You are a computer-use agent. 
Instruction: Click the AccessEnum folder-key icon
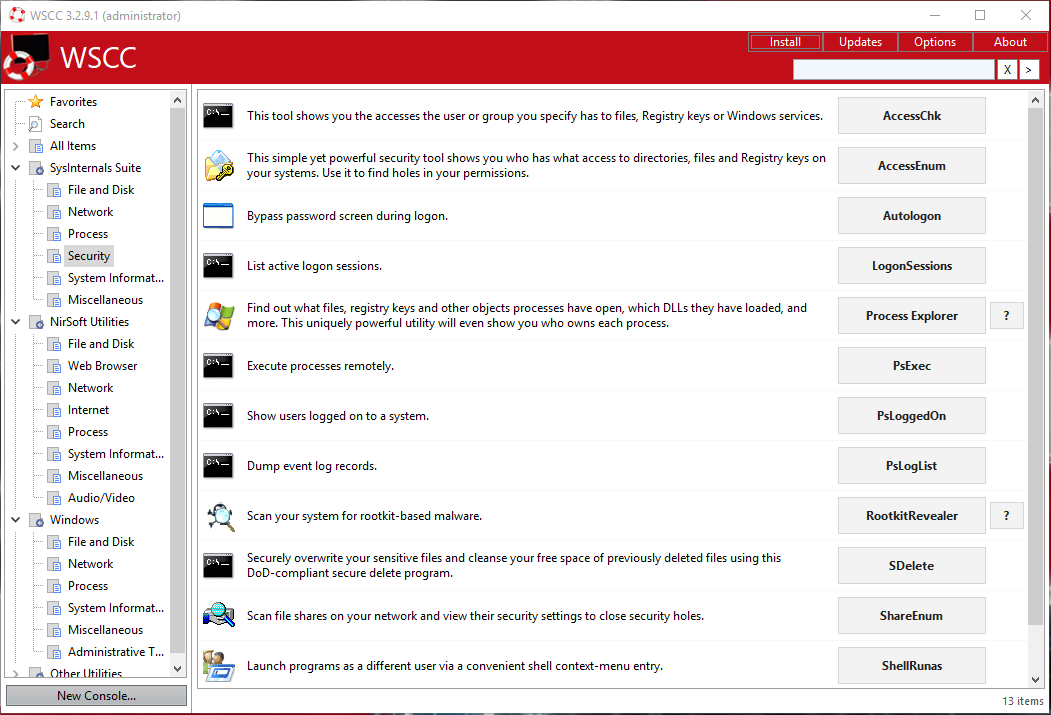(x=219, y=166)
